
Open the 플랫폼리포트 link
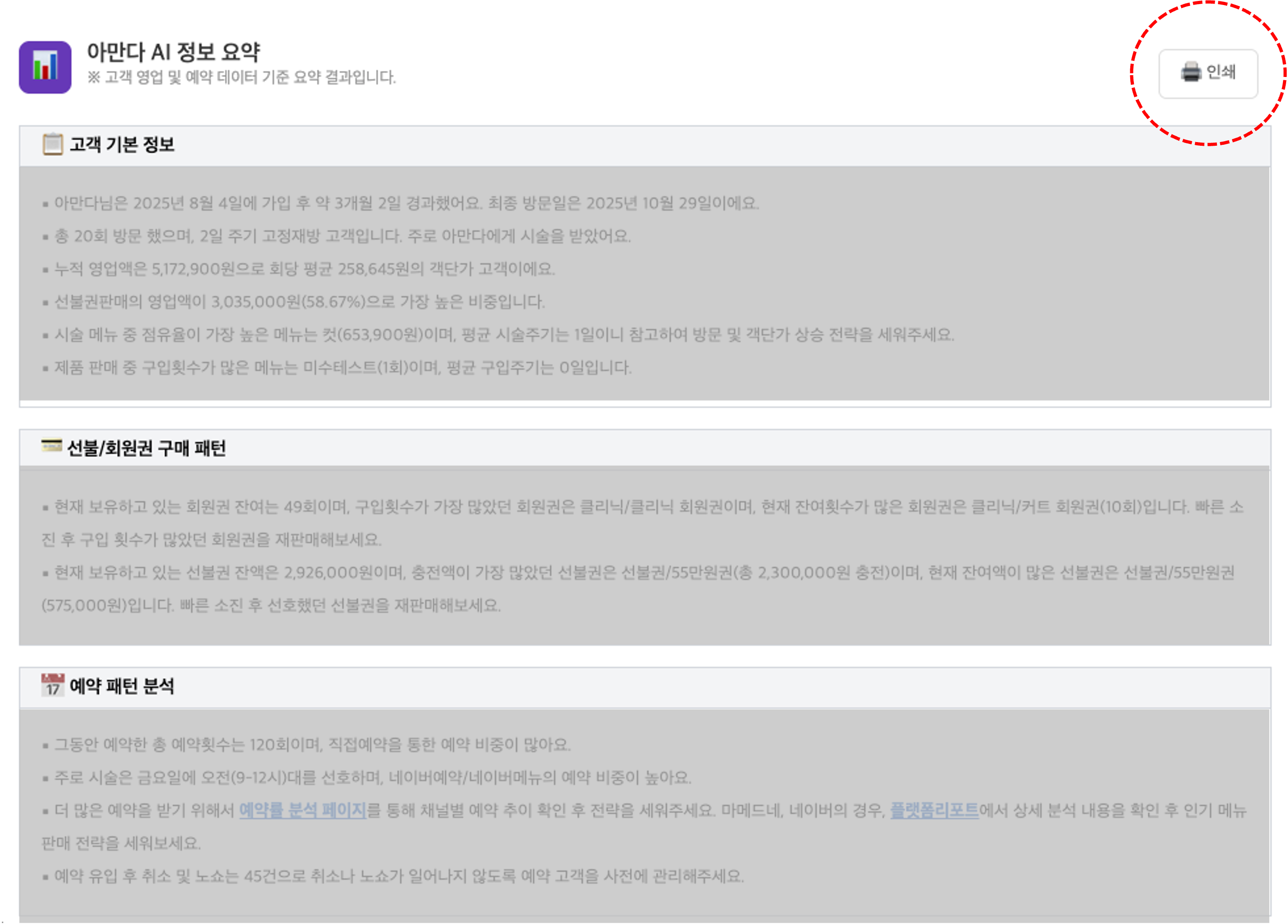click(x=934, y=810)
